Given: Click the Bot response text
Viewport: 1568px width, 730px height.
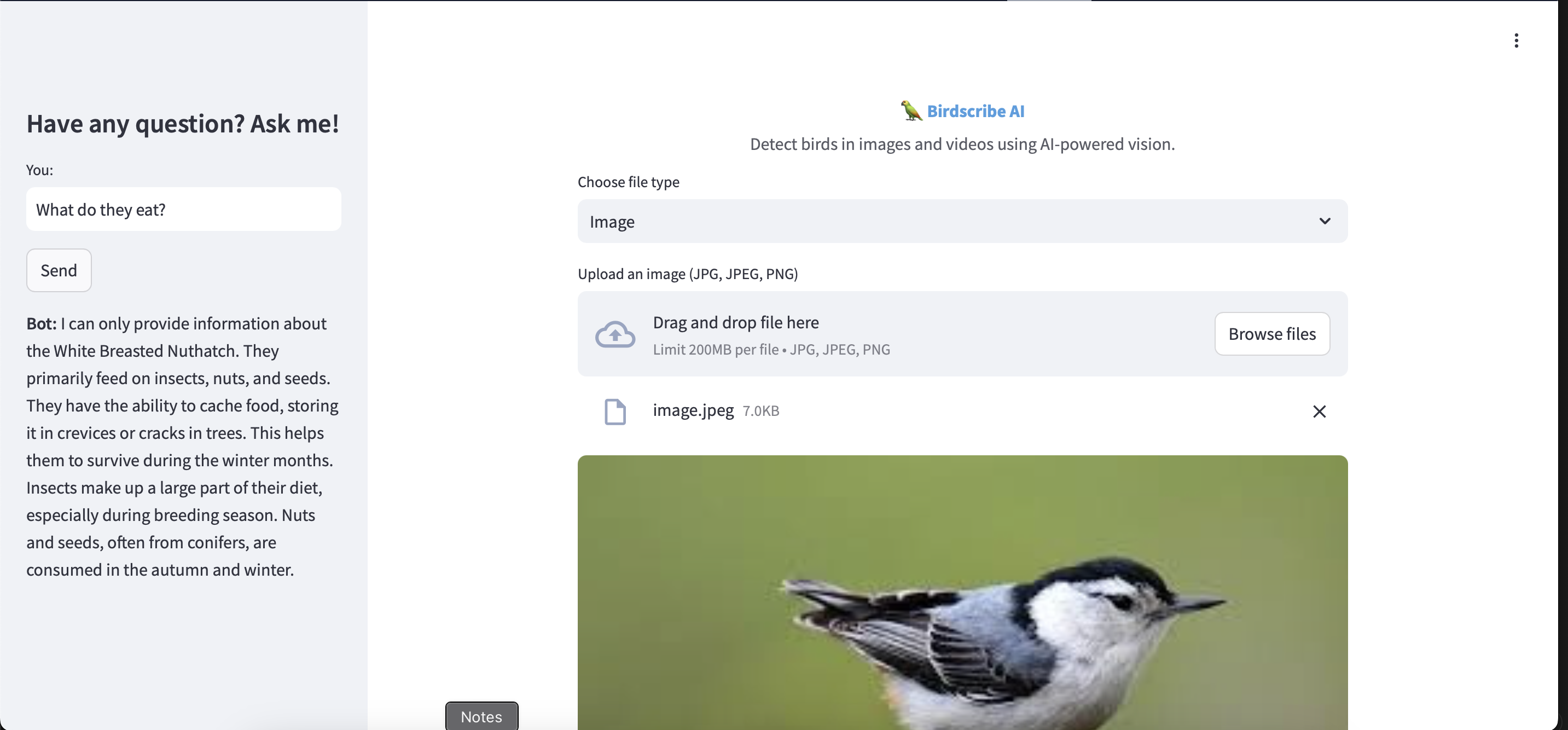Looking at the screenshot, I should tap(182, 447).
